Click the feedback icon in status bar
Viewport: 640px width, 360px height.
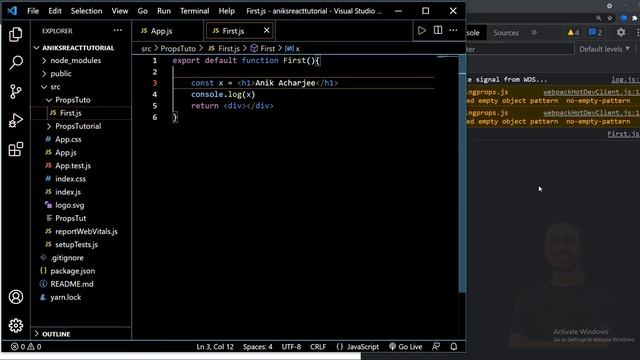click(x=436, y=347)
